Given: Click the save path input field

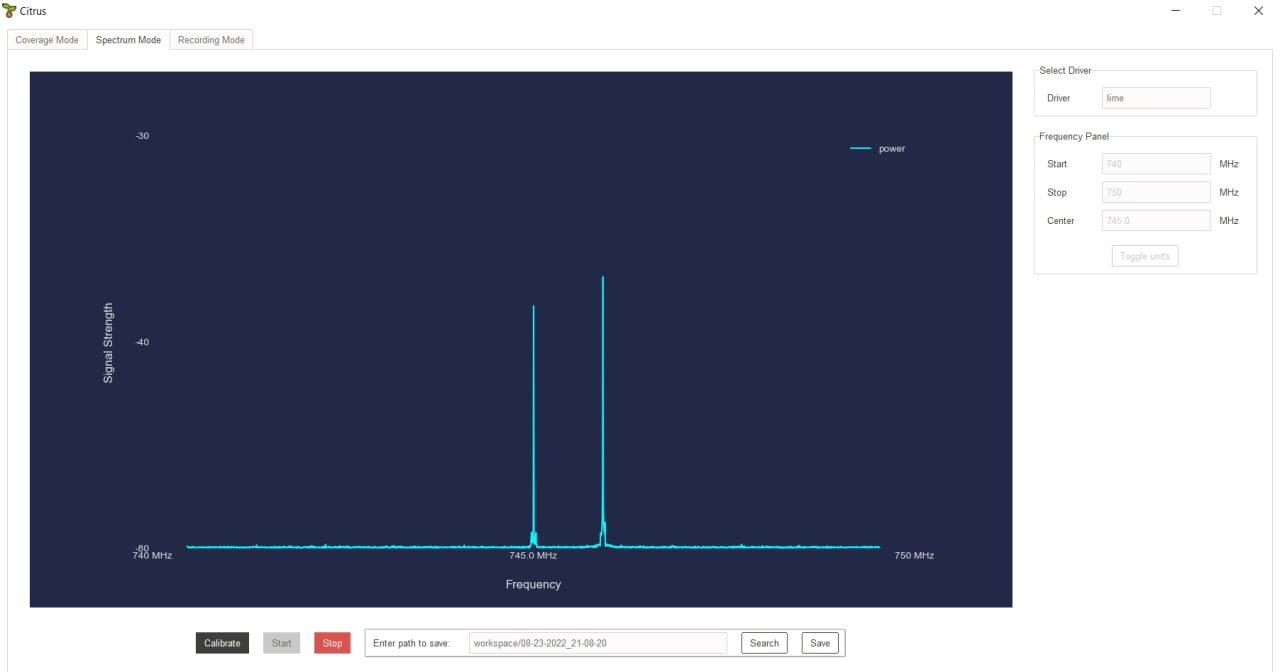Looking at the screenshot, I should (598, 643).
